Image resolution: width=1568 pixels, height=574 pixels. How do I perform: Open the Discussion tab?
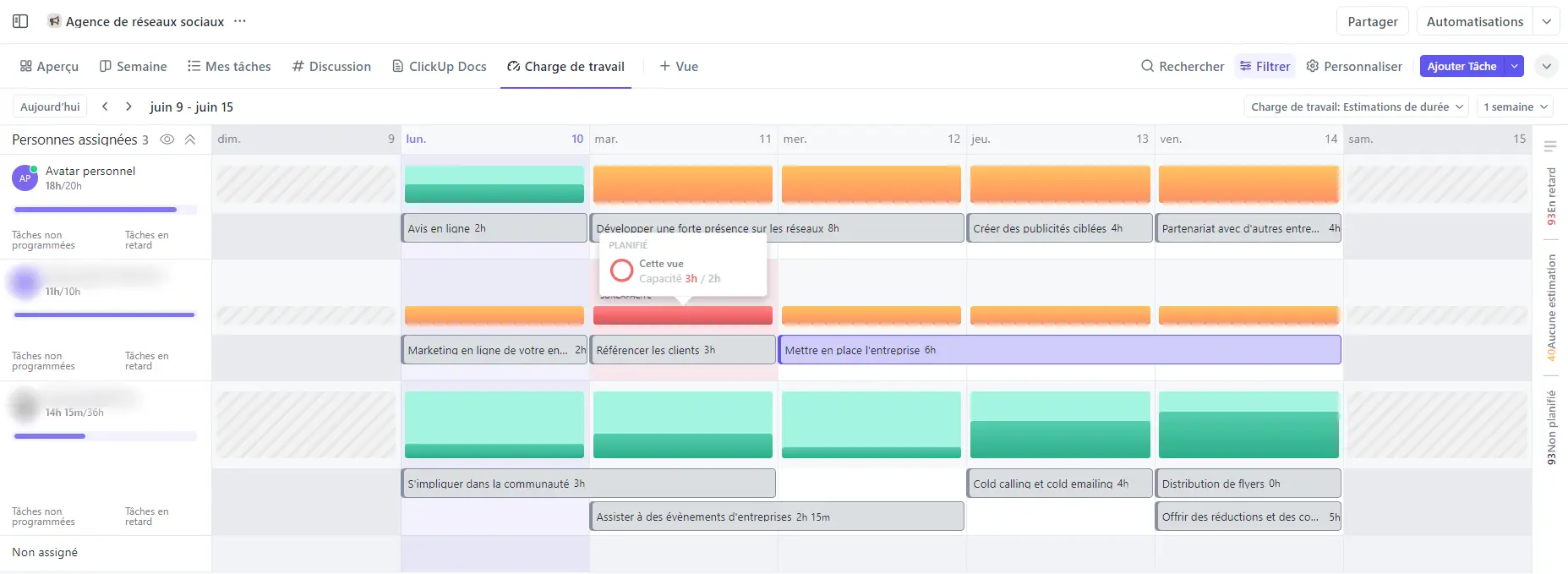331,66
